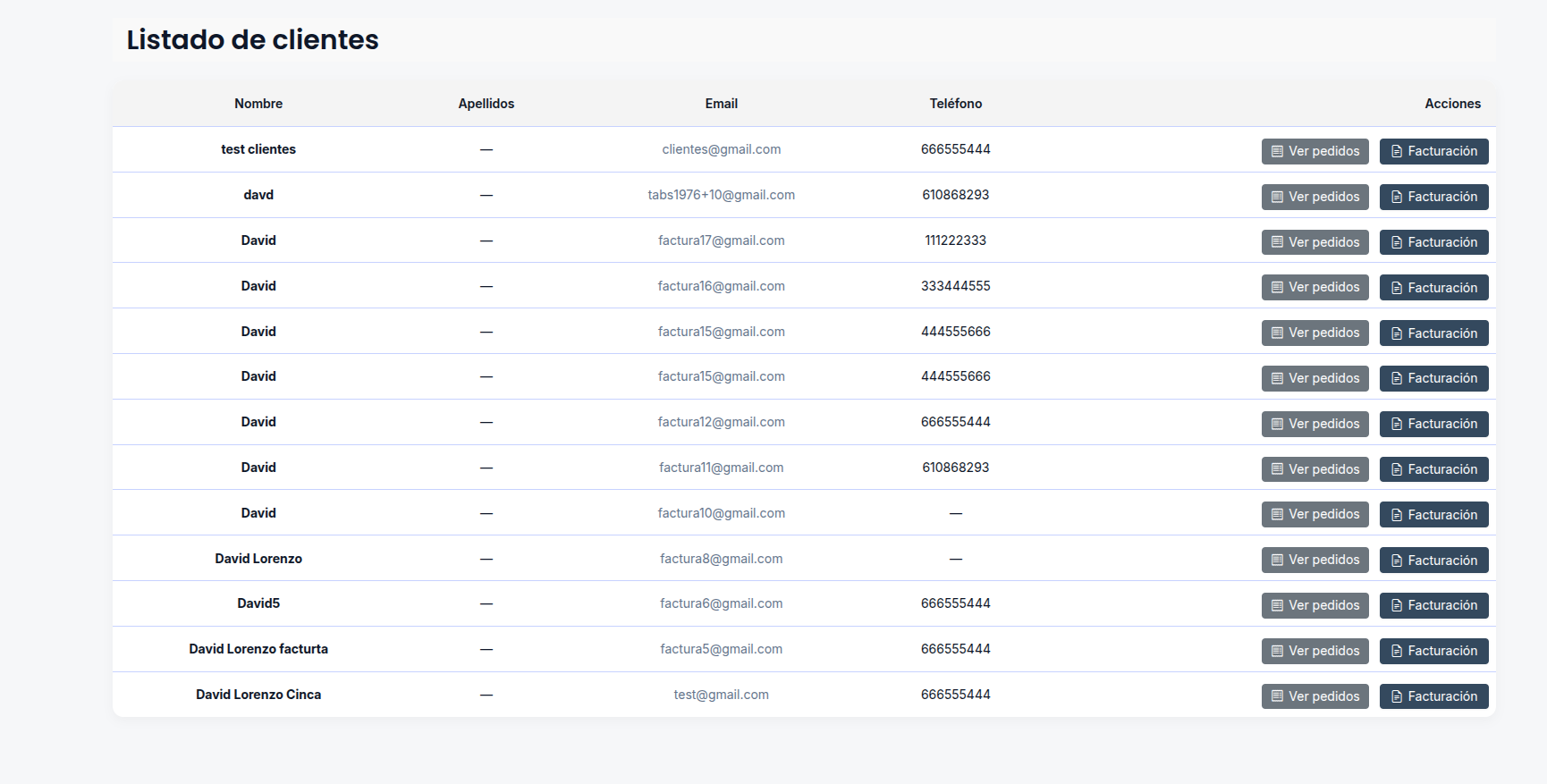Click the Nombre column header
Screen dimensions: 1547x784
pyautogui.click(x=258, y=104)
